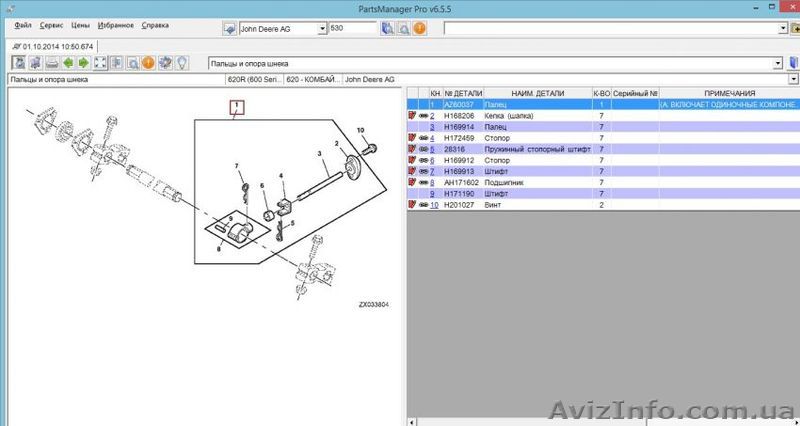Select the 01.10.2014 10:50.674 tab
This screenshot has height=426, width=800.
pyautogui.click(x=51, y=46)
